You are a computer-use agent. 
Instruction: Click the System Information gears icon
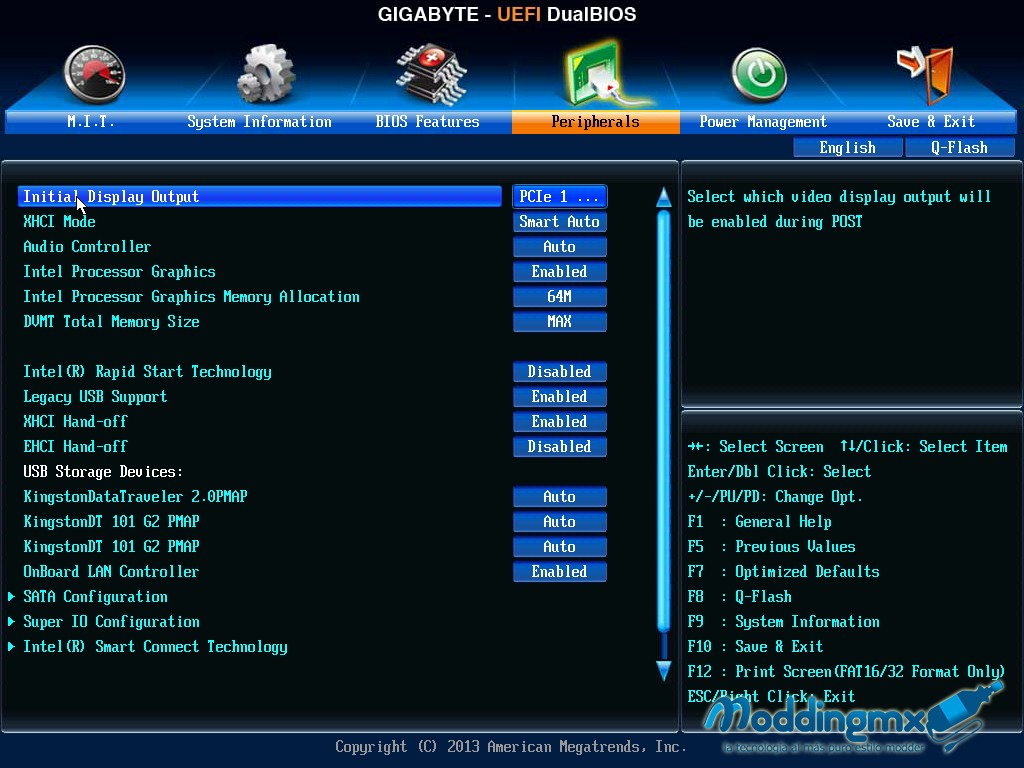pos(266,74)
